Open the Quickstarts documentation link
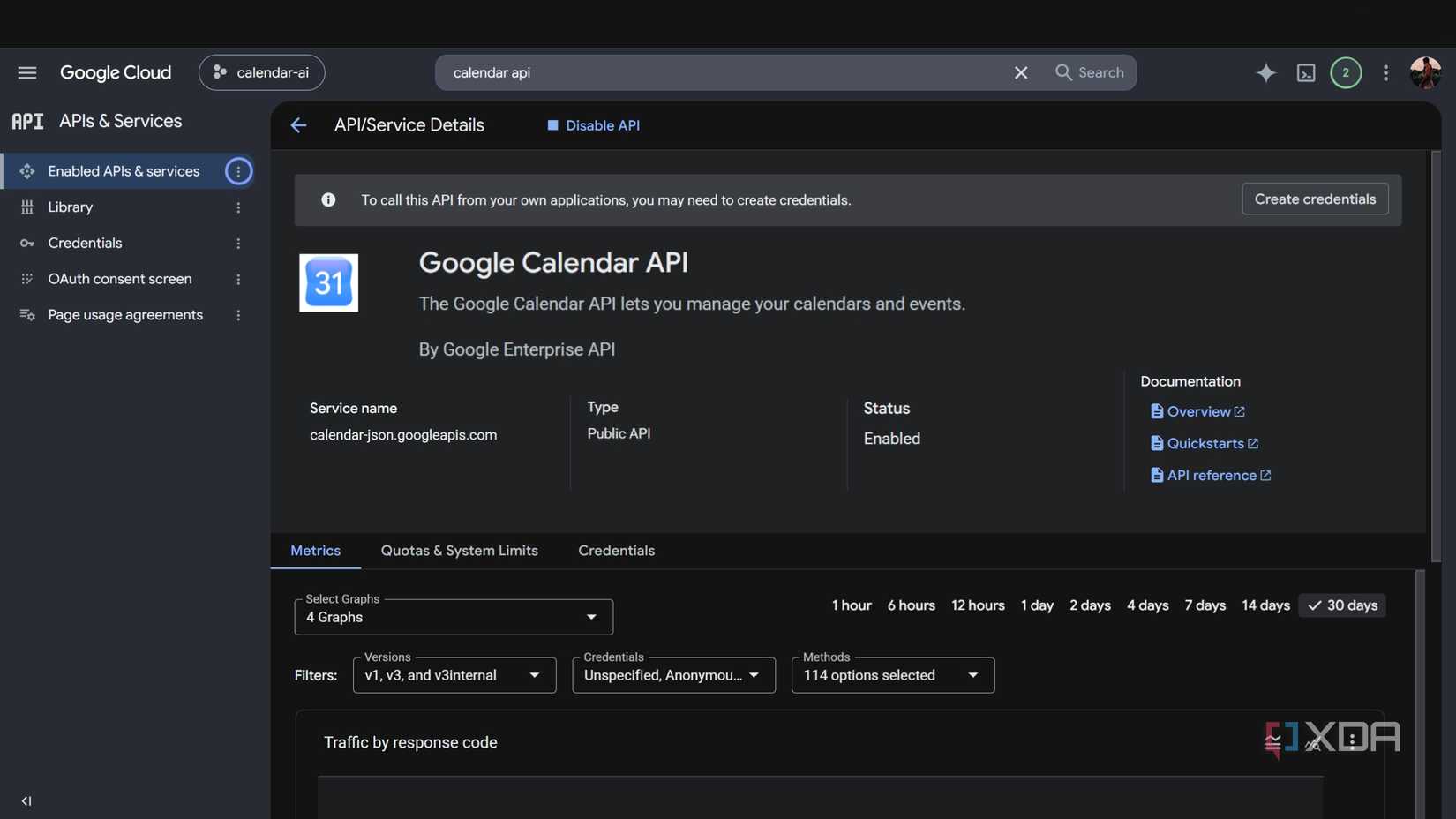The height and width of the screenshot is (819, 1456). point(1205,443)
